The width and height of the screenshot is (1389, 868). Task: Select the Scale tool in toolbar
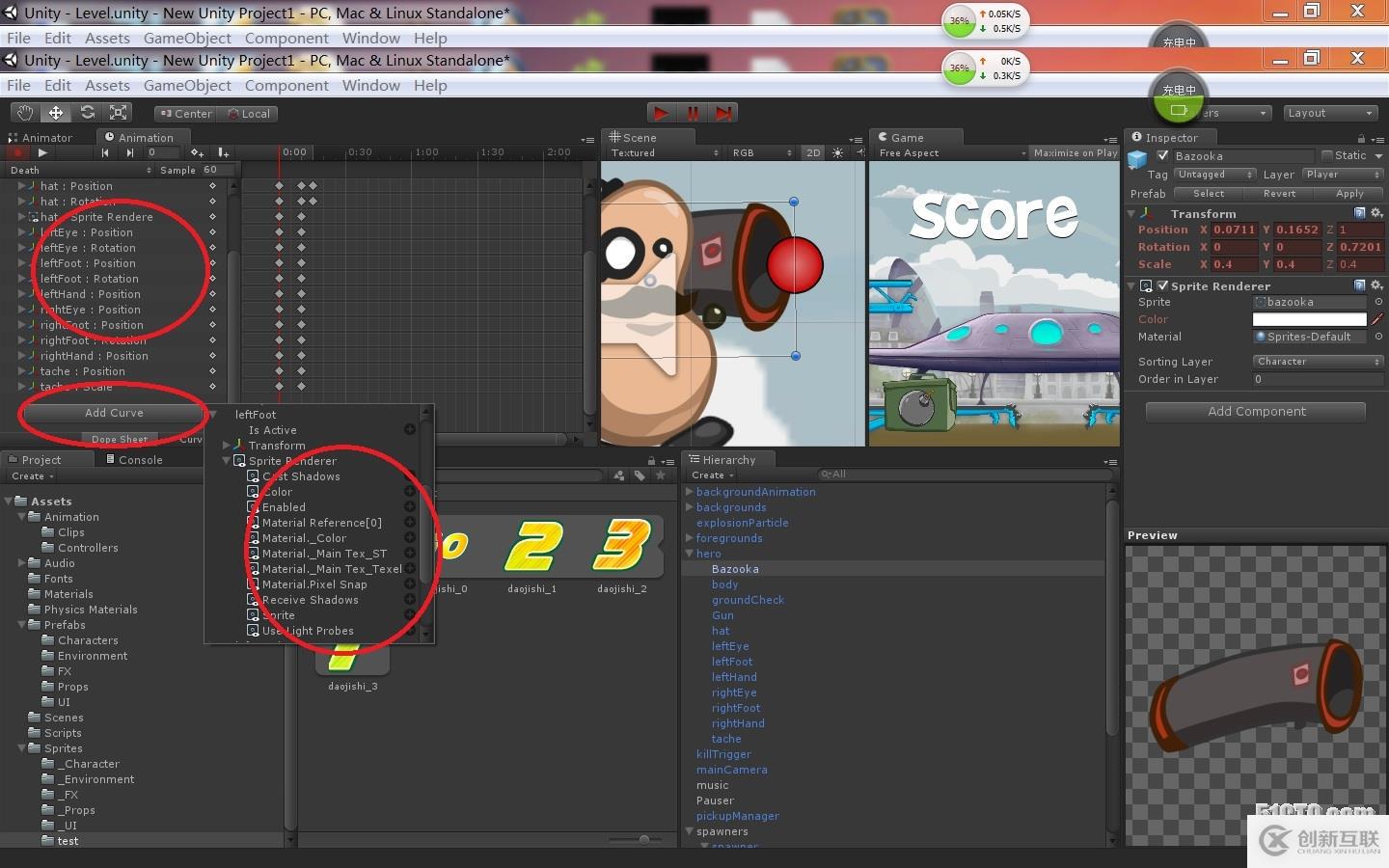(x=118, y=113)
